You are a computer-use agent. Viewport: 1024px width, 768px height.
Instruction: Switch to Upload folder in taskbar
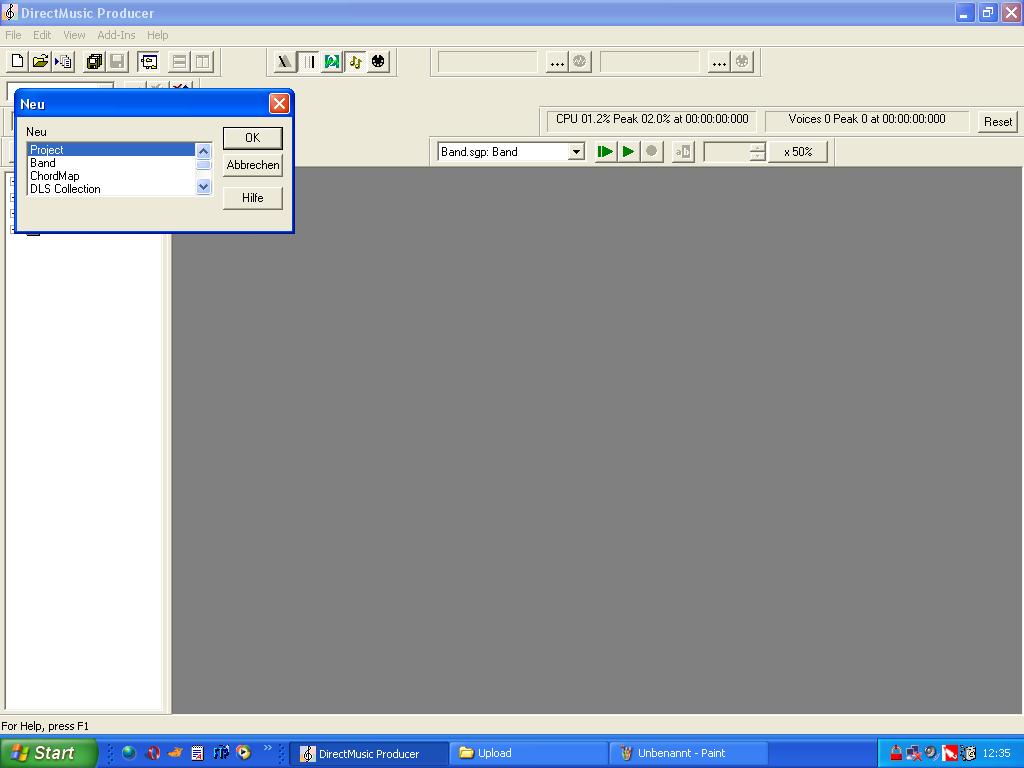pos(528,753)
